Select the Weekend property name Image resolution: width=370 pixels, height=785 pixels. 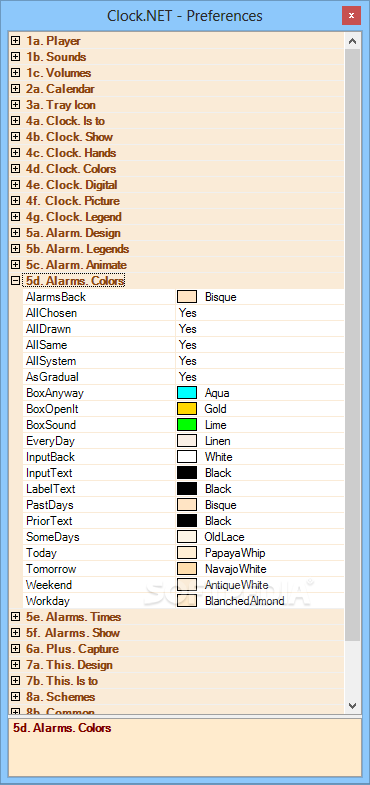click(x=49, y=585)
